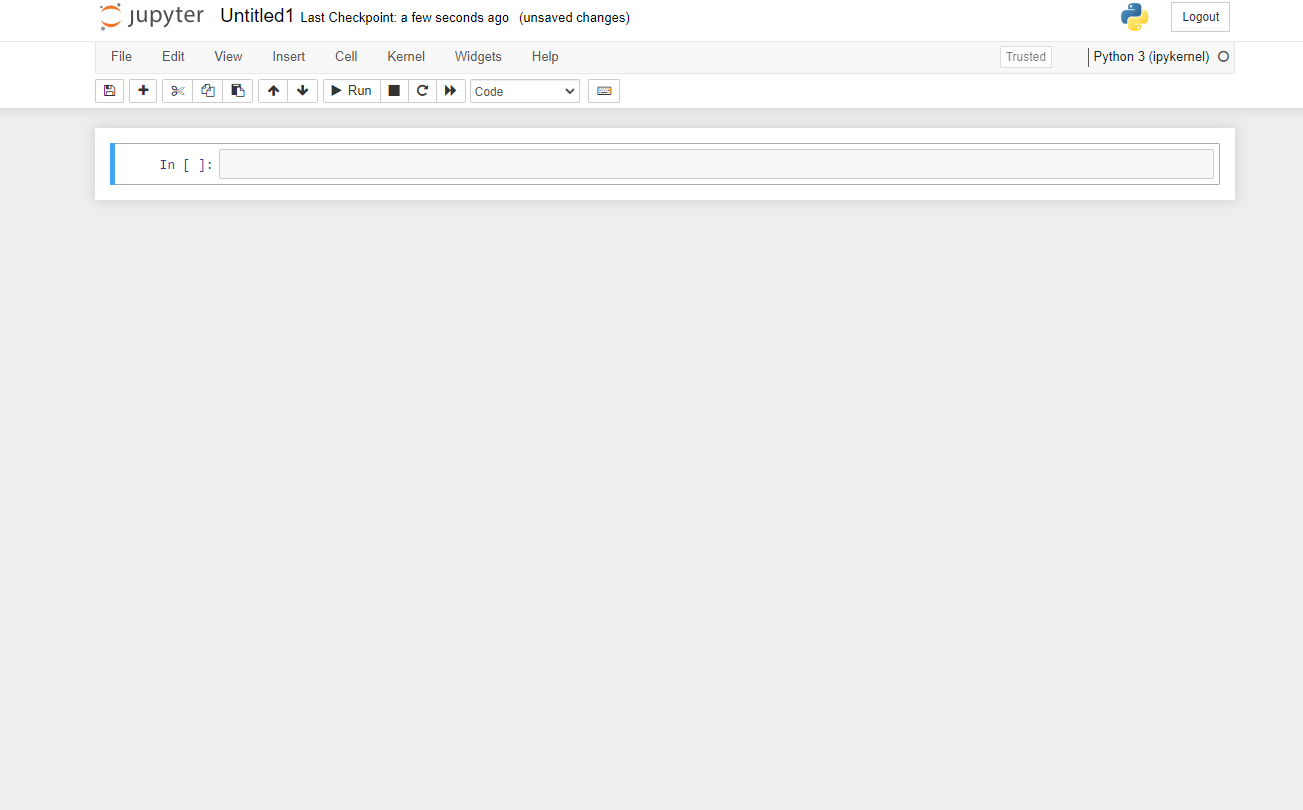Click the save notebook icon
This screenshot has height=810, width=1303.
[109, 90]
